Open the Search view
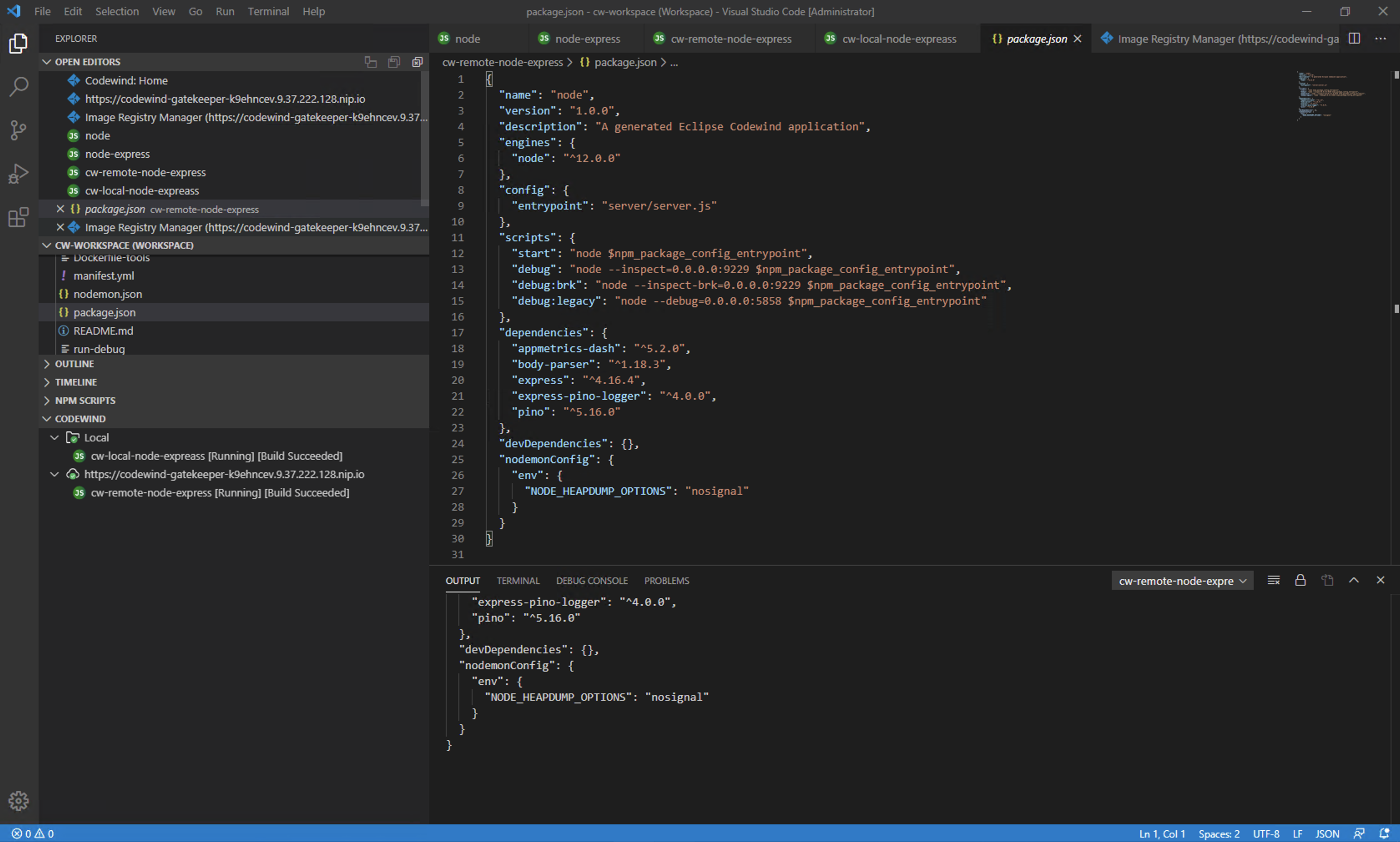Image resolution: width=1400 pixels, height=842 pixels. coord(19,86)
